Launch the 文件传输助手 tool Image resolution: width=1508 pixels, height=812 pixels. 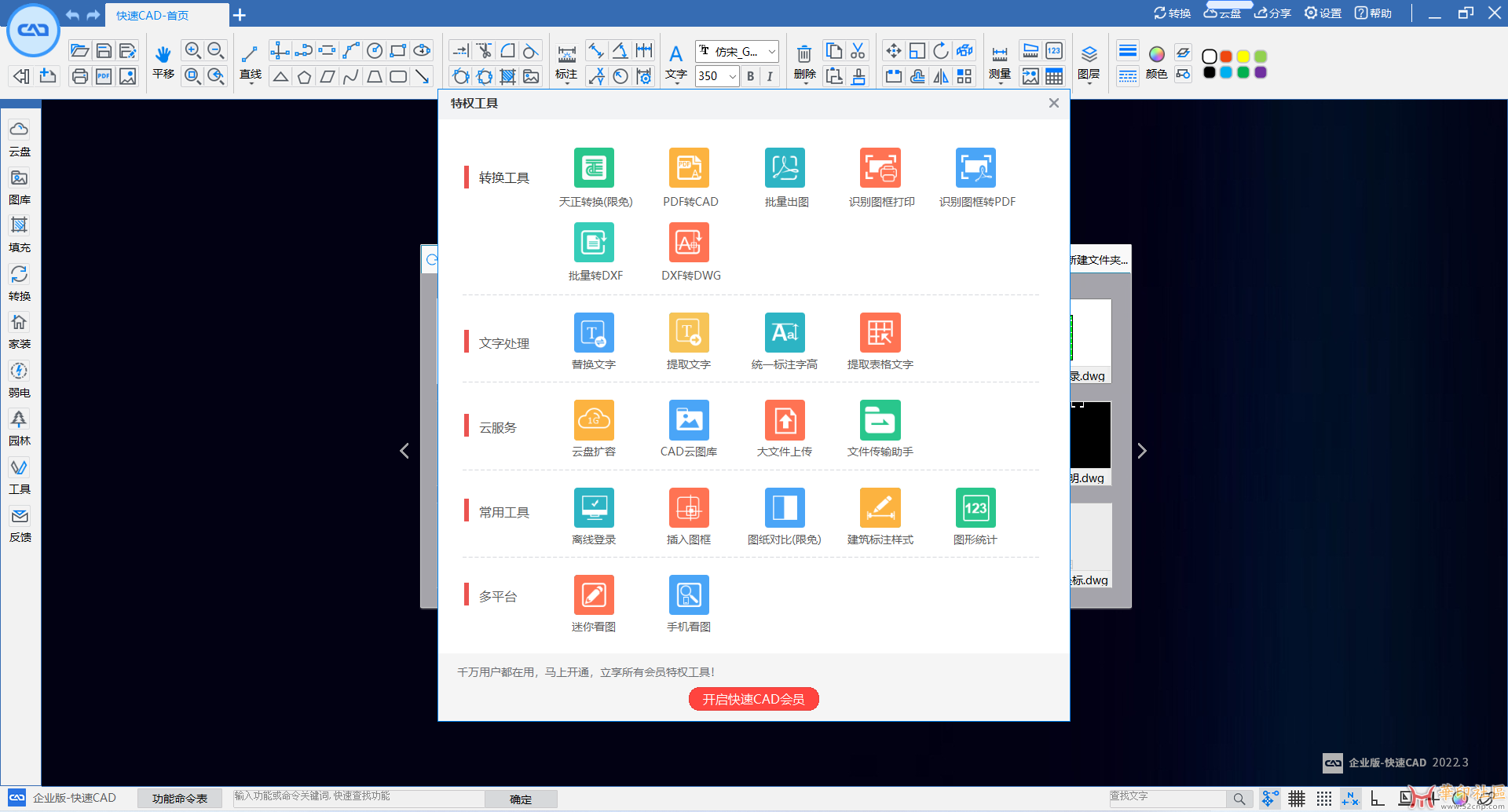tap(880, 429)
